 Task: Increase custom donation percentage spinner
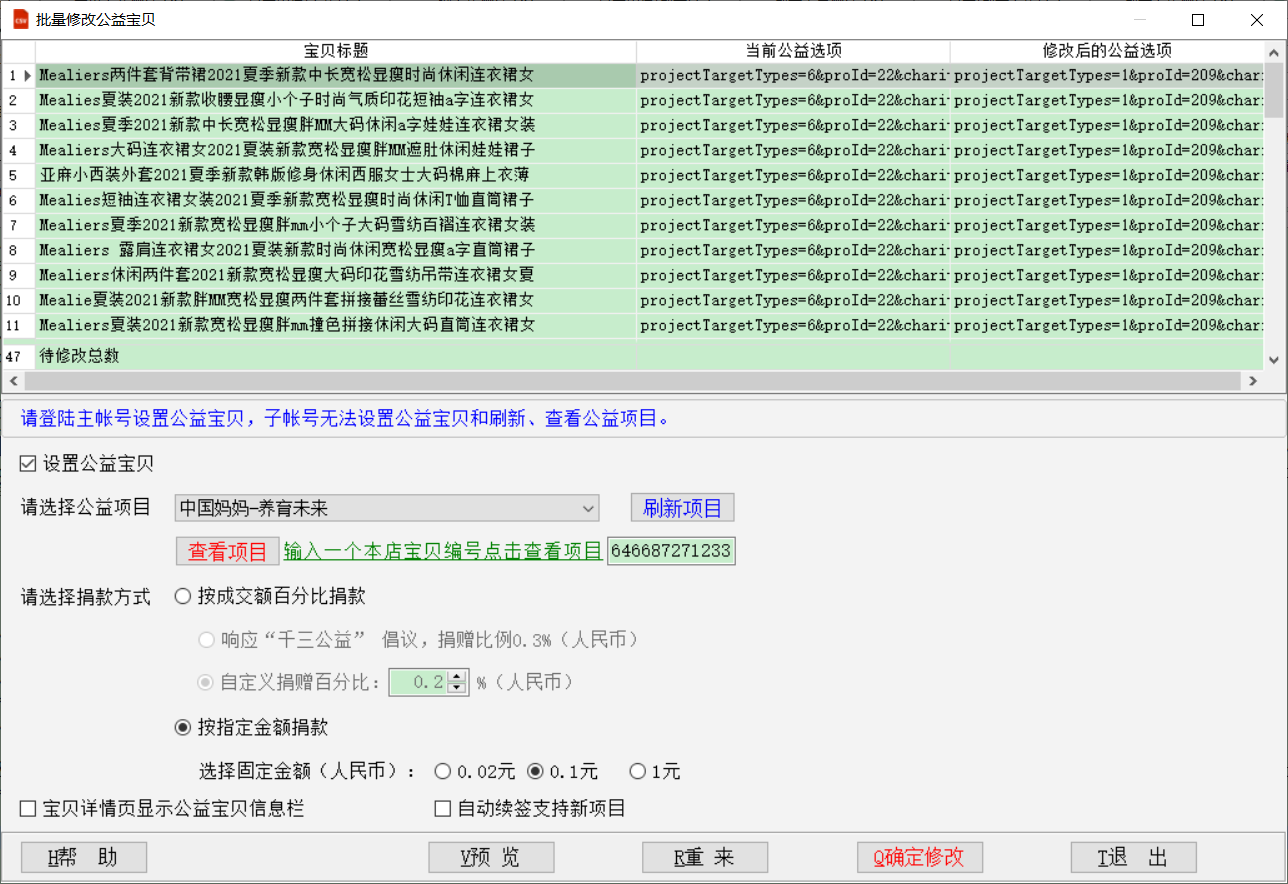pyautogui.click(x=457, y=677)
